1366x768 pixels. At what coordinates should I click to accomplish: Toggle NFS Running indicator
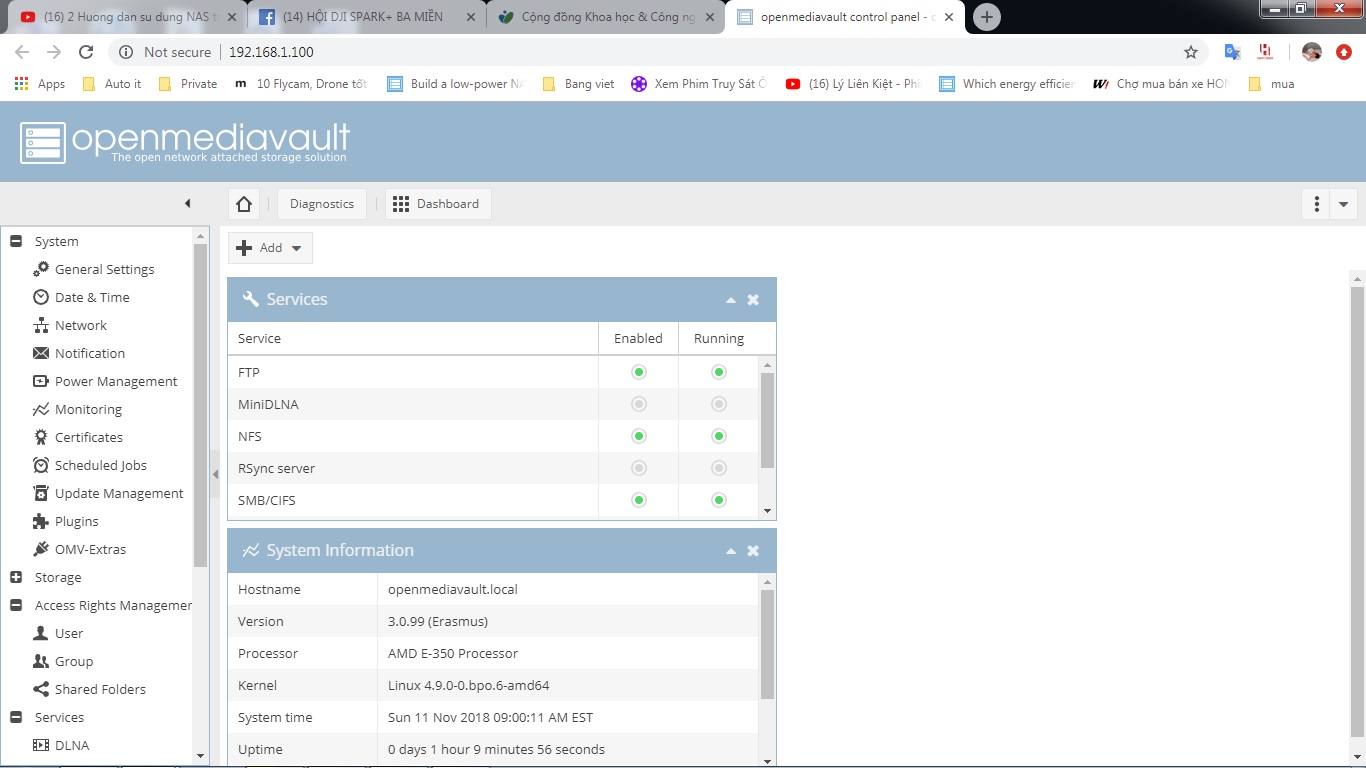(719, 436)
